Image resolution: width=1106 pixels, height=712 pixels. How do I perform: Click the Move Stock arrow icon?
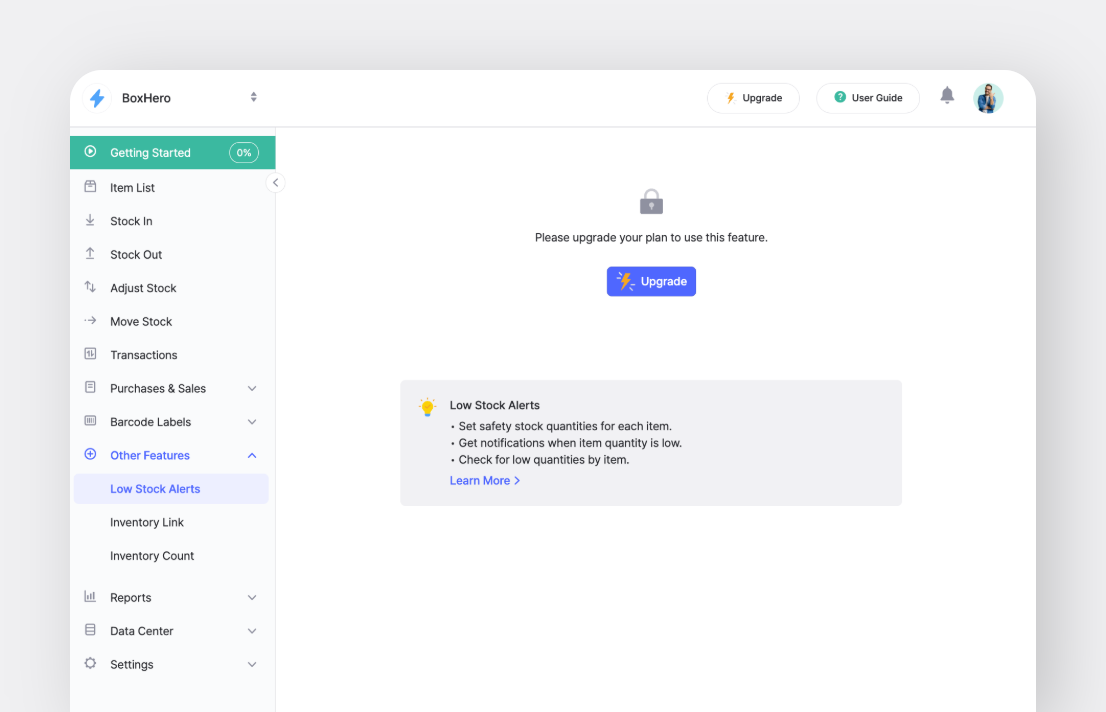(x=91, y=321)
